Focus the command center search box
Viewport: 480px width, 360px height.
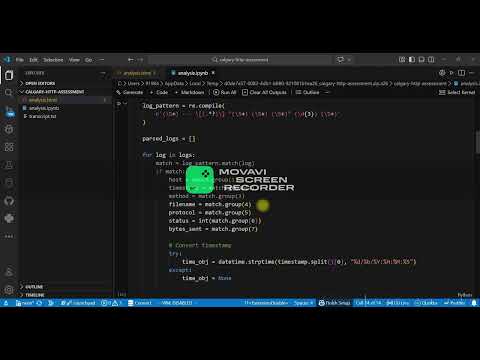click(x=240, y=60)
